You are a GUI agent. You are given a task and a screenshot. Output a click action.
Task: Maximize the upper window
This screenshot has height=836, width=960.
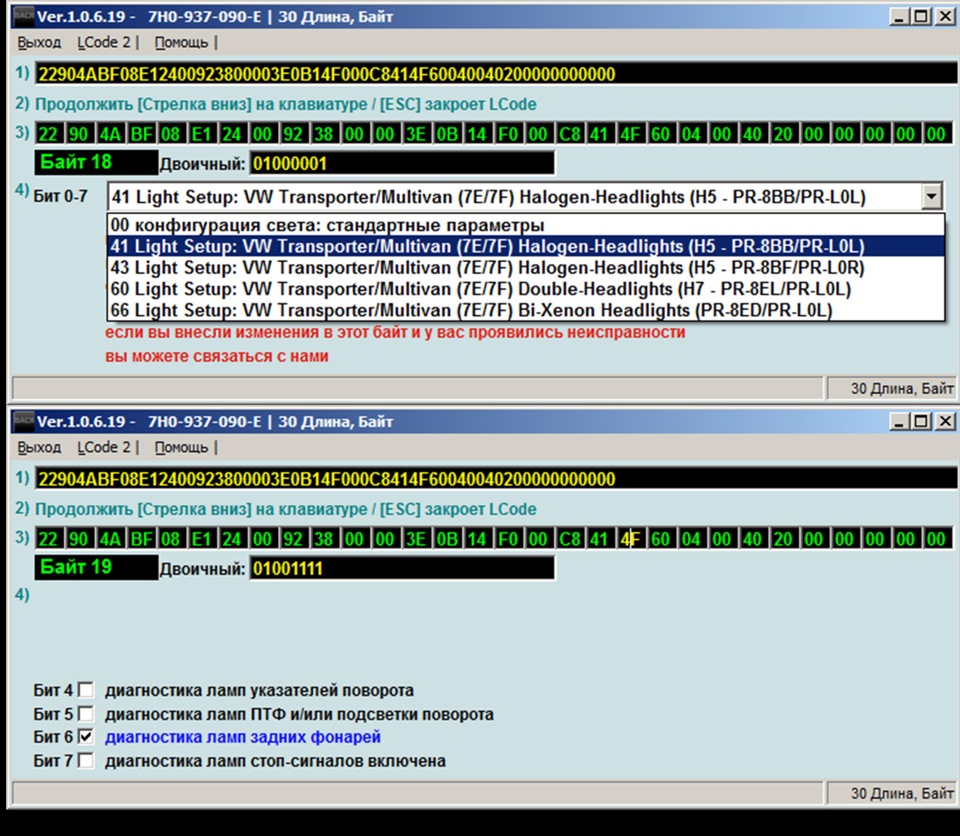coord(921,17)
